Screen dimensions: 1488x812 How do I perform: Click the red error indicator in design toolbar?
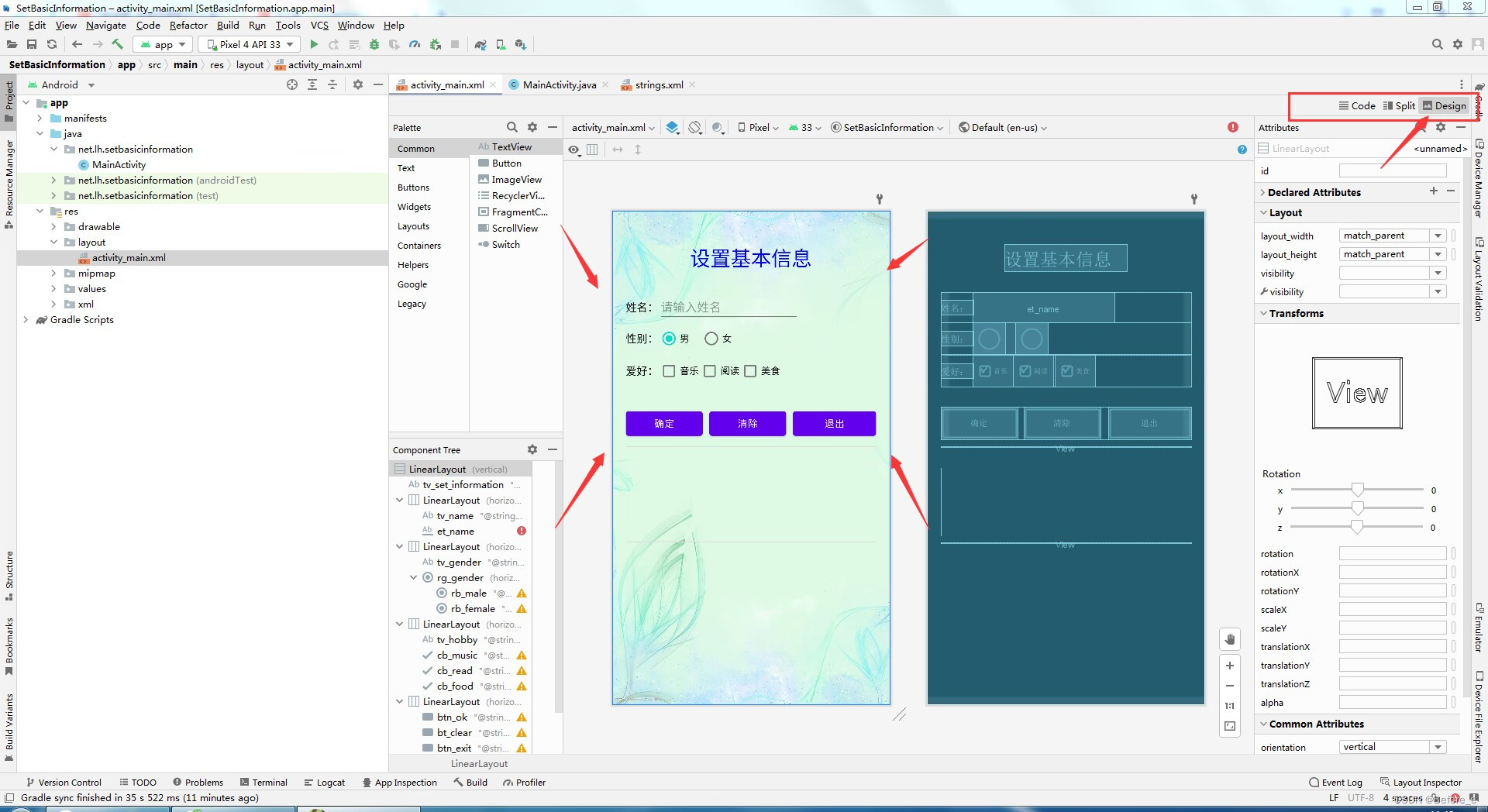[x=1233, y=127]
